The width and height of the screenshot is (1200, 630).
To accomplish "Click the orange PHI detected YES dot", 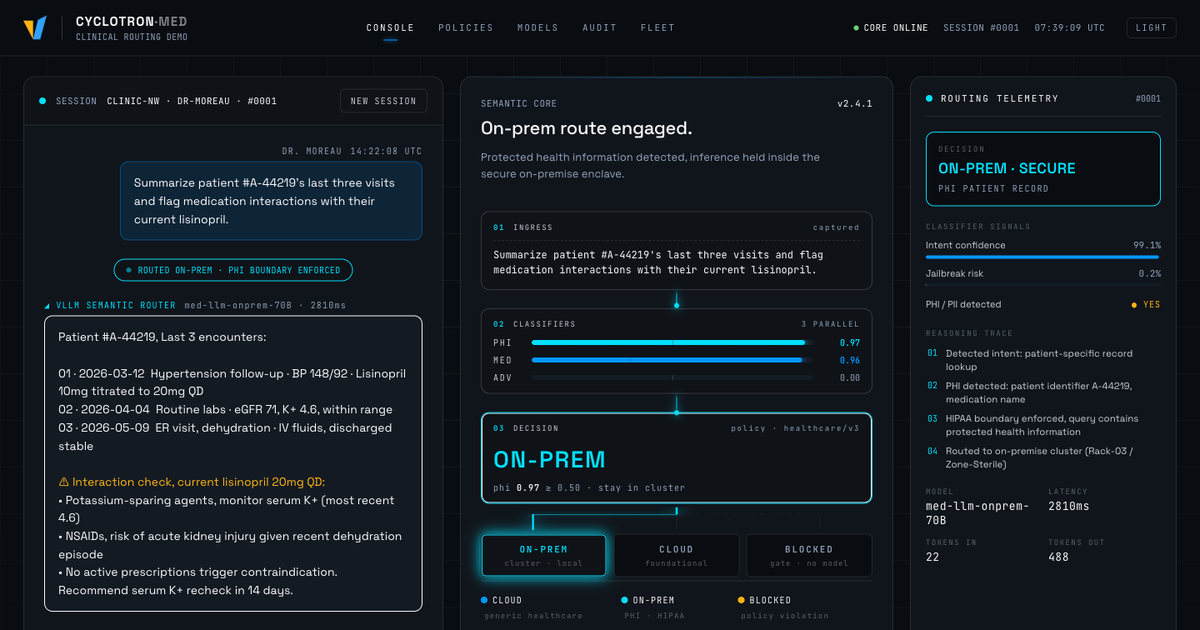I will click(1134, 305).
